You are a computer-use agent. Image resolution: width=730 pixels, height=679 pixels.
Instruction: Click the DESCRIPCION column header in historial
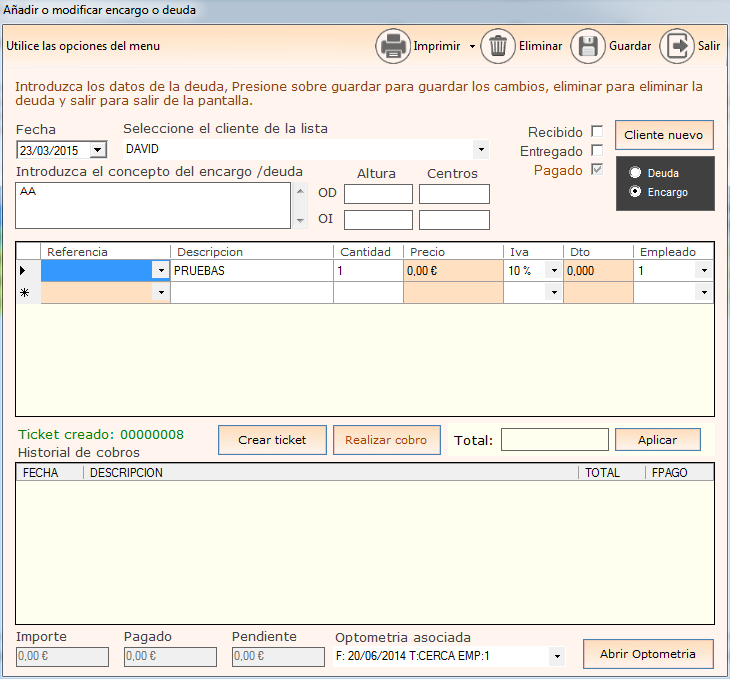pos(331,473)
